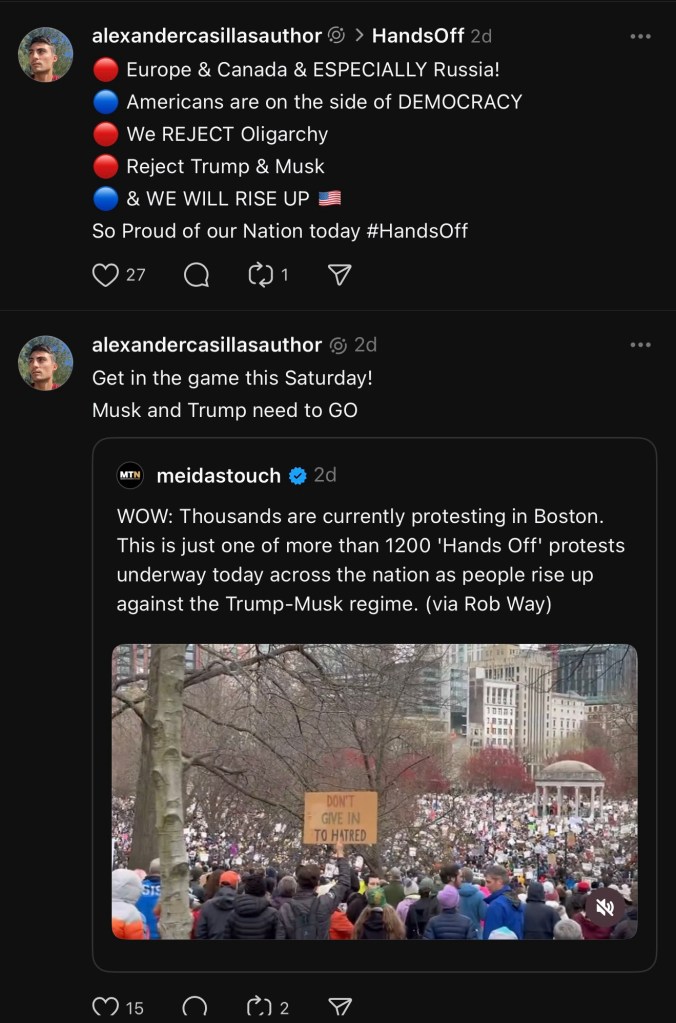Like the second post with 15 likes
The image size is (676, 1023).
tap(106, 1007)
